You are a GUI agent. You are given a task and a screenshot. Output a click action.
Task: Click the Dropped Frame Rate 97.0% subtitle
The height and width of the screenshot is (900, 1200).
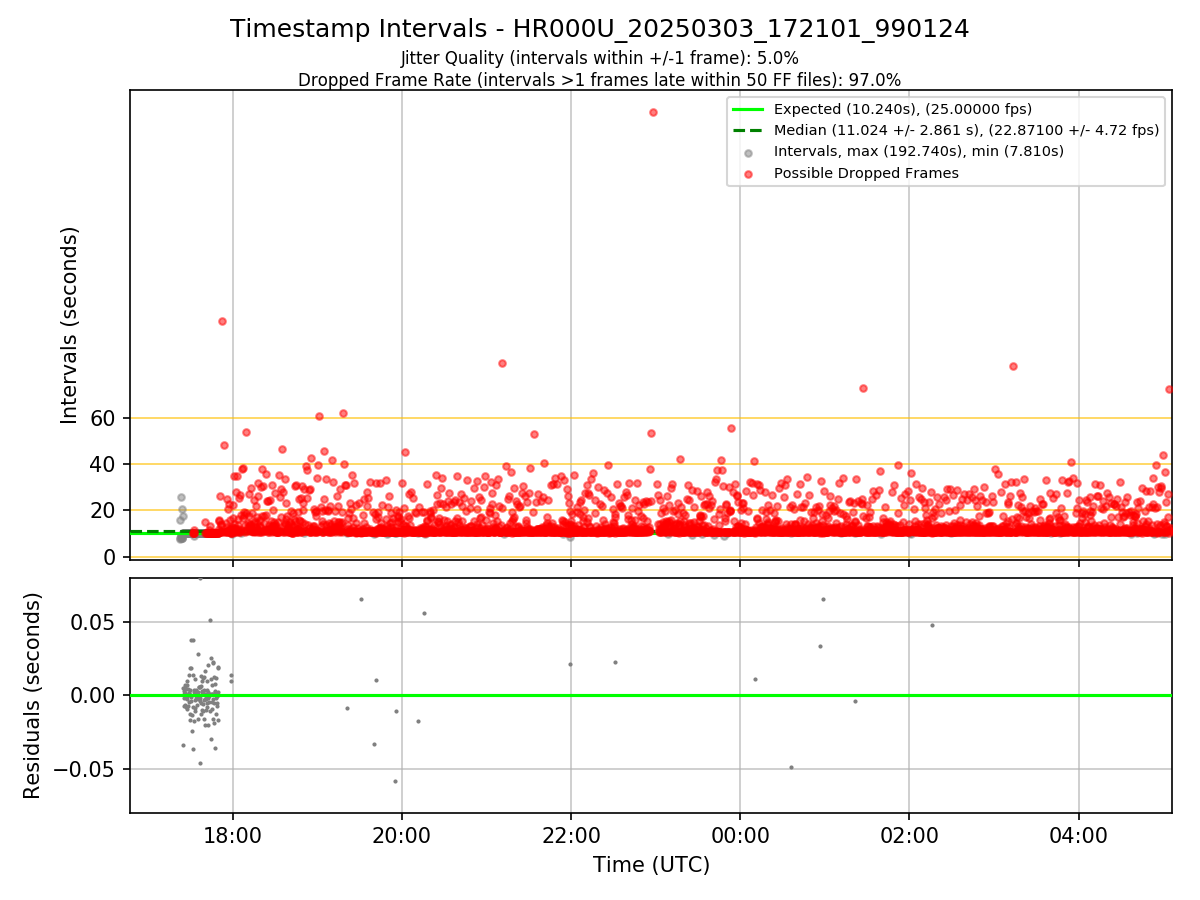600,80
